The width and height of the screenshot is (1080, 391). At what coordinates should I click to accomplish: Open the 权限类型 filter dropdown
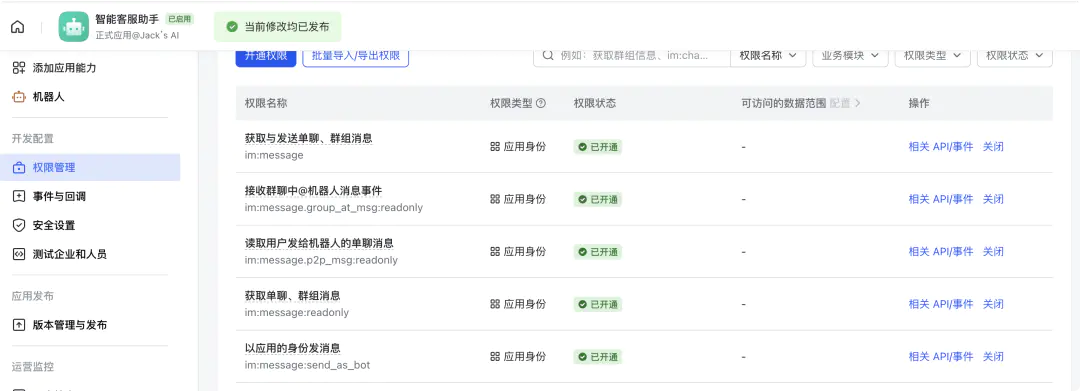click(933, 55)
